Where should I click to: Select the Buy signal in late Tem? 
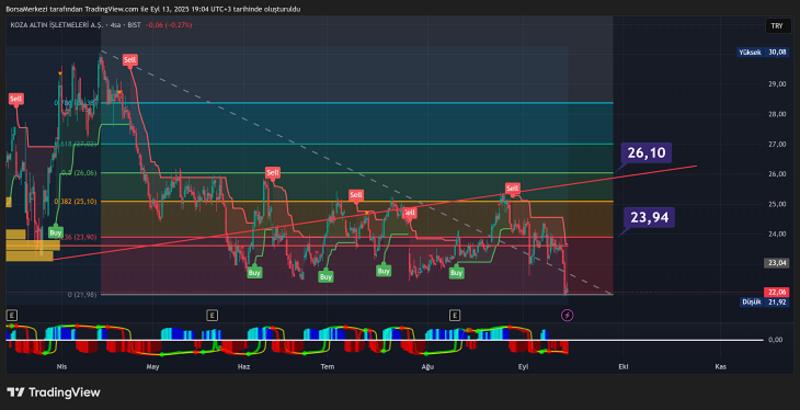(x=384, y=271)
